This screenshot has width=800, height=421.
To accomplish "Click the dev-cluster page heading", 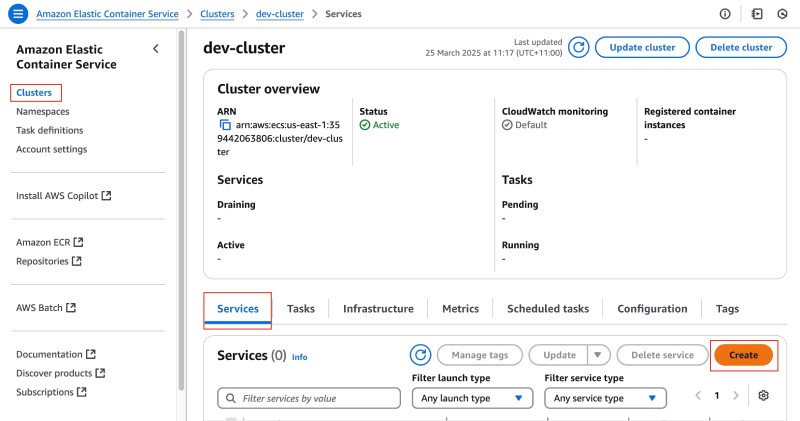I will pos(244,47).
